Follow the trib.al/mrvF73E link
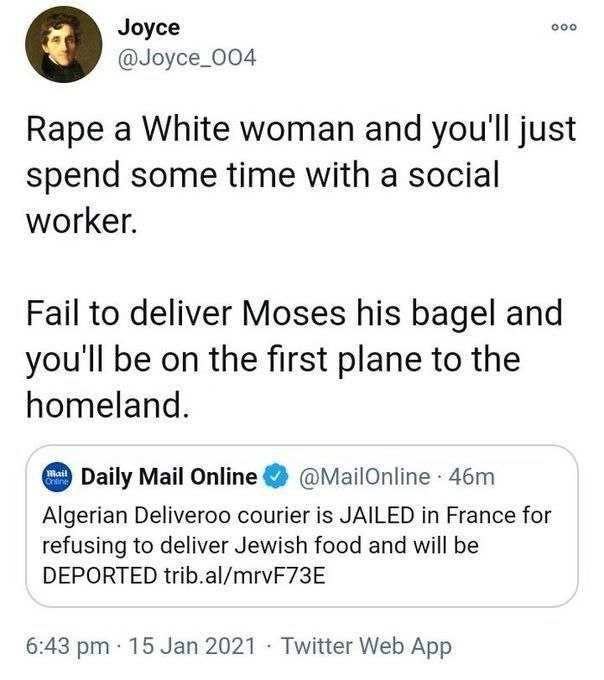The width and height of the screenshot is (604, 680). pyautogui.click(x=245, y=576)
